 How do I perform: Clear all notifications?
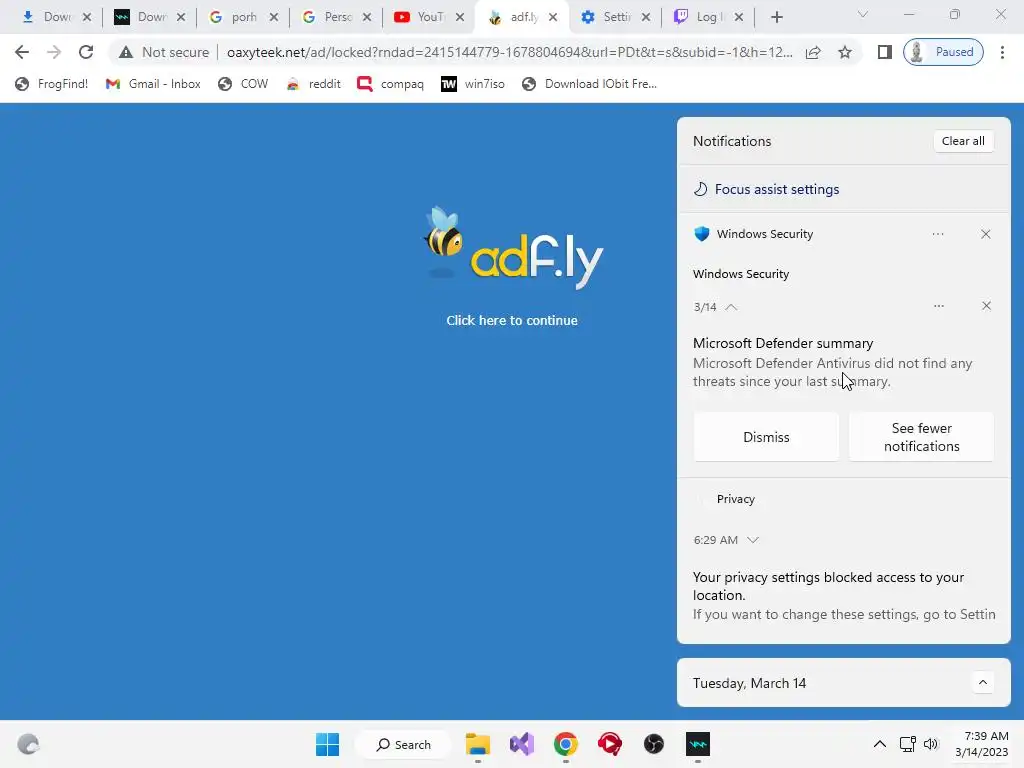(x=963, y=141)
